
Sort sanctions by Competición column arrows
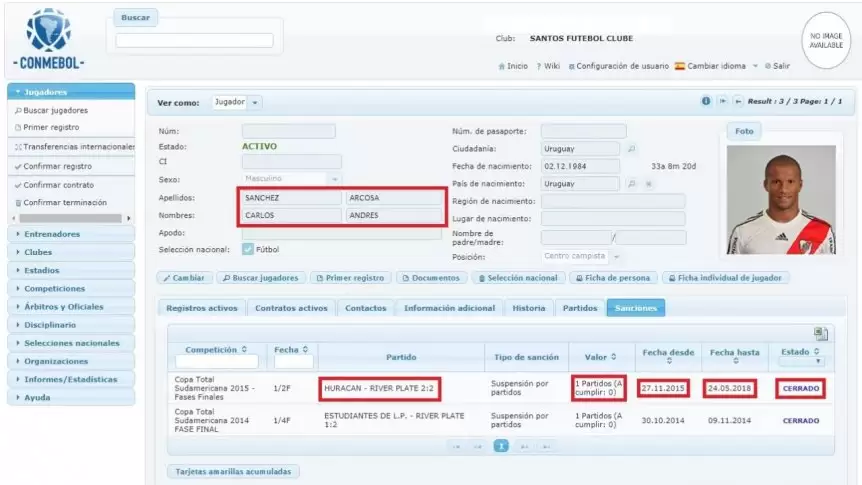[245, 349]
